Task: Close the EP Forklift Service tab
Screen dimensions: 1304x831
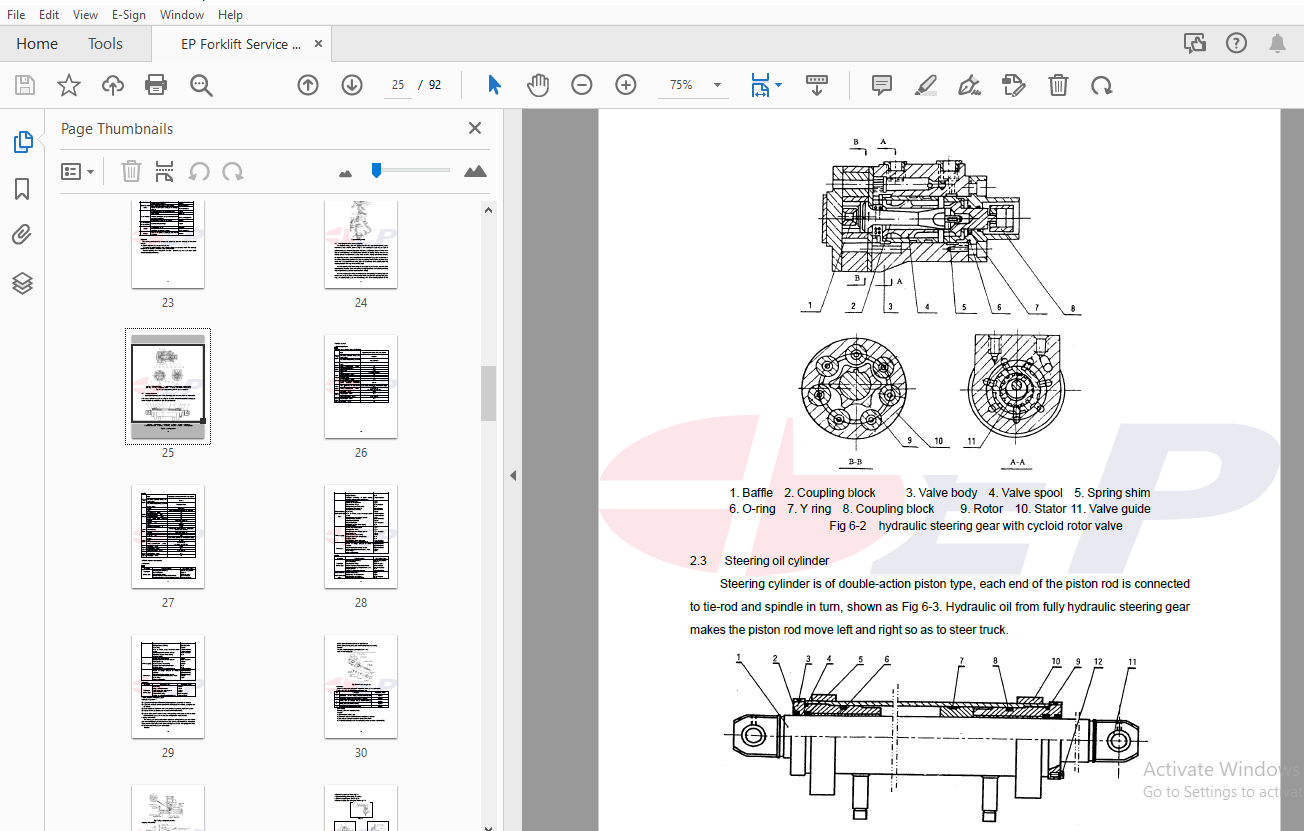Action: tap(319, 44)
